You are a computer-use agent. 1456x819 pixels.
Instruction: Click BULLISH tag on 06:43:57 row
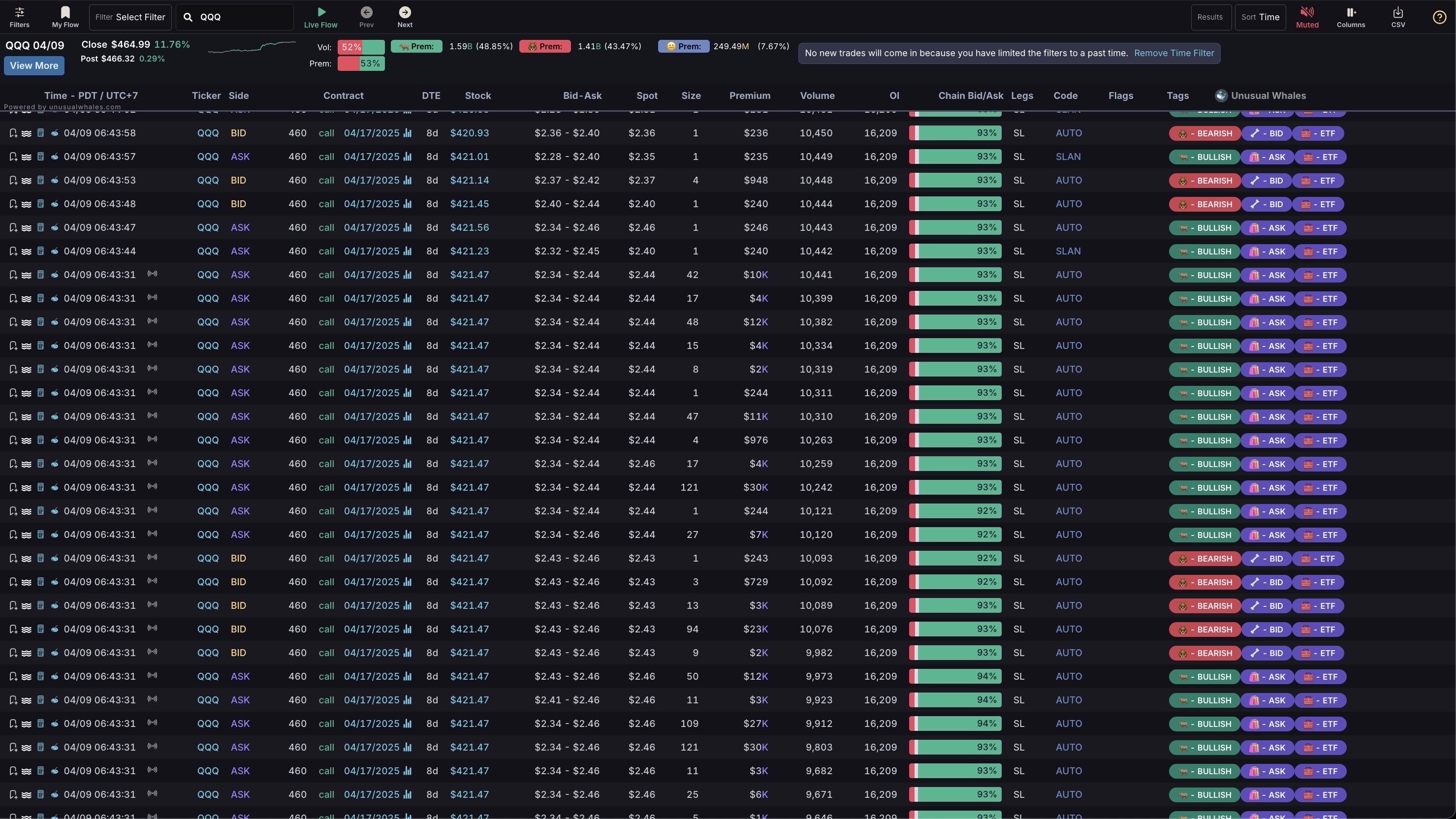click(1204, 157)
